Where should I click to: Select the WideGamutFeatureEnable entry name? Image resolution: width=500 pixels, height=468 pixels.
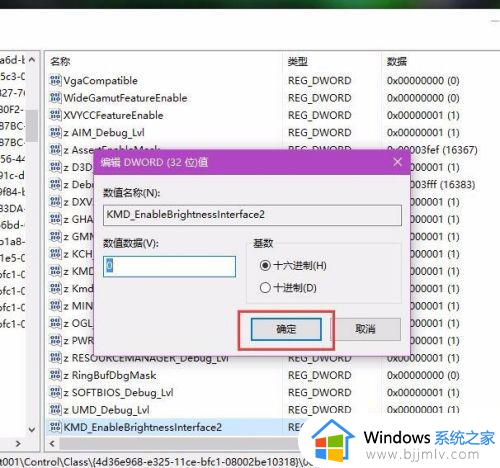pyautogui.click(x=125, y=98)
